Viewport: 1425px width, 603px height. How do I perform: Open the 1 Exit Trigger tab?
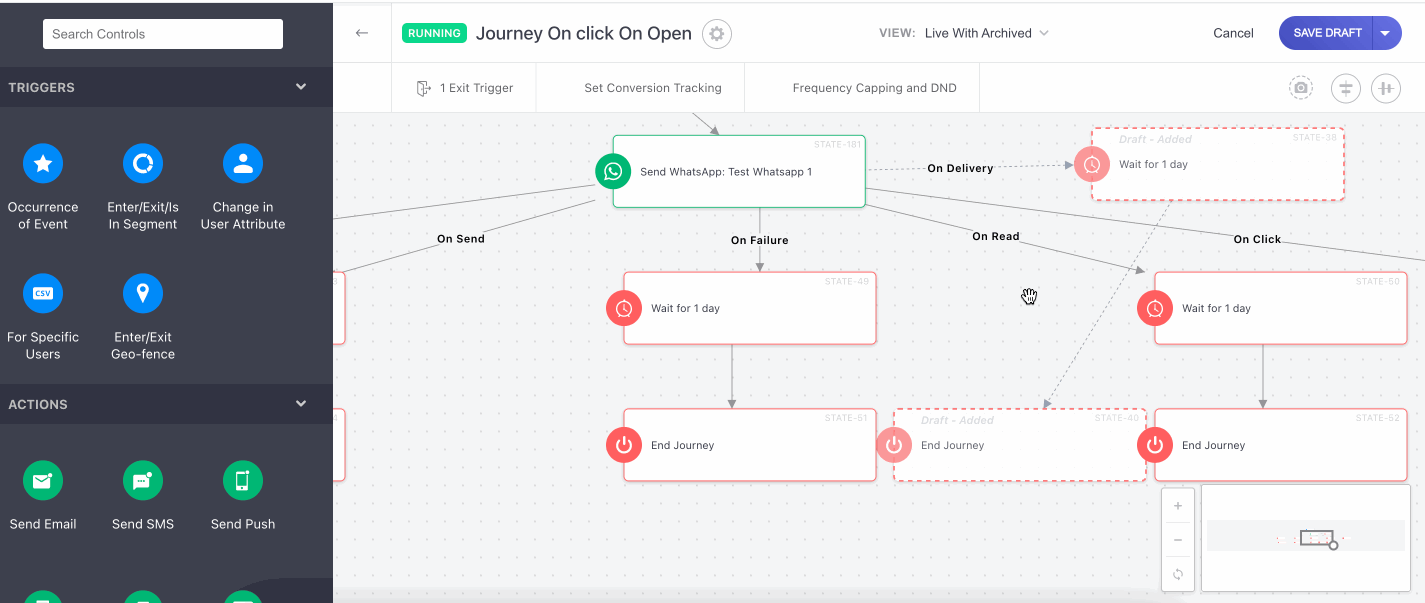click(465, 88)
